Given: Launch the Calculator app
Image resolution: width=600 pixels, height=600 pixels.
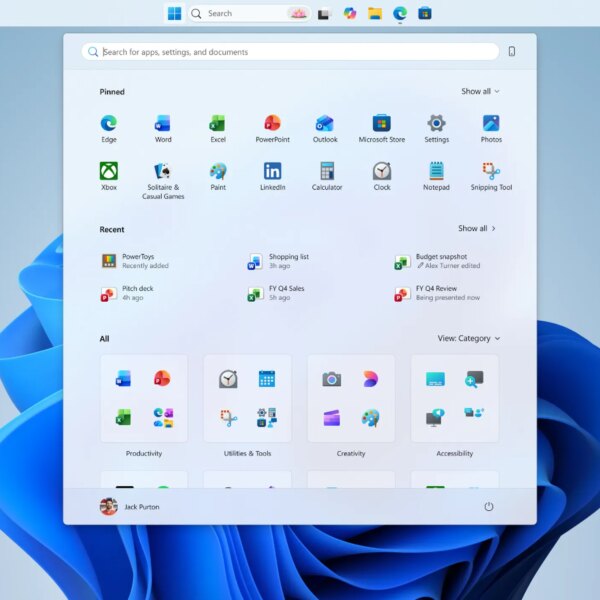Looking at the screenshot, I should pyautogui.click(x=327, y=176).
